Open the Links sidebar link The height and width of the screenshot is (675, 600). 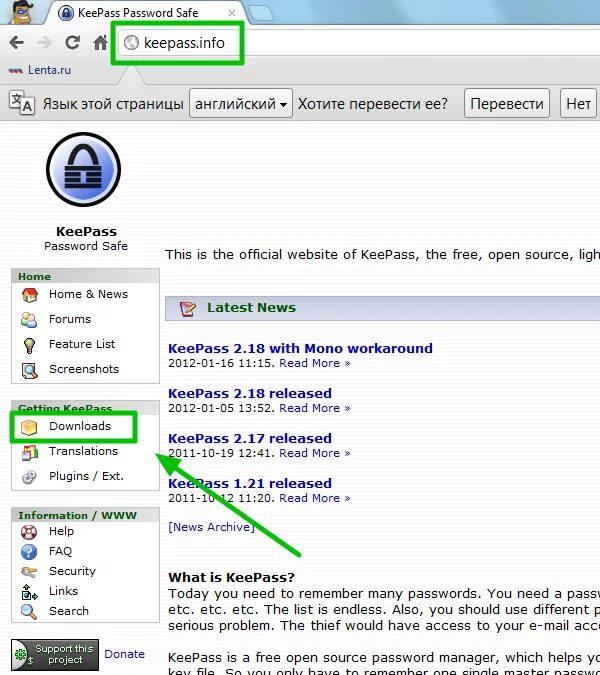[63, 591]
